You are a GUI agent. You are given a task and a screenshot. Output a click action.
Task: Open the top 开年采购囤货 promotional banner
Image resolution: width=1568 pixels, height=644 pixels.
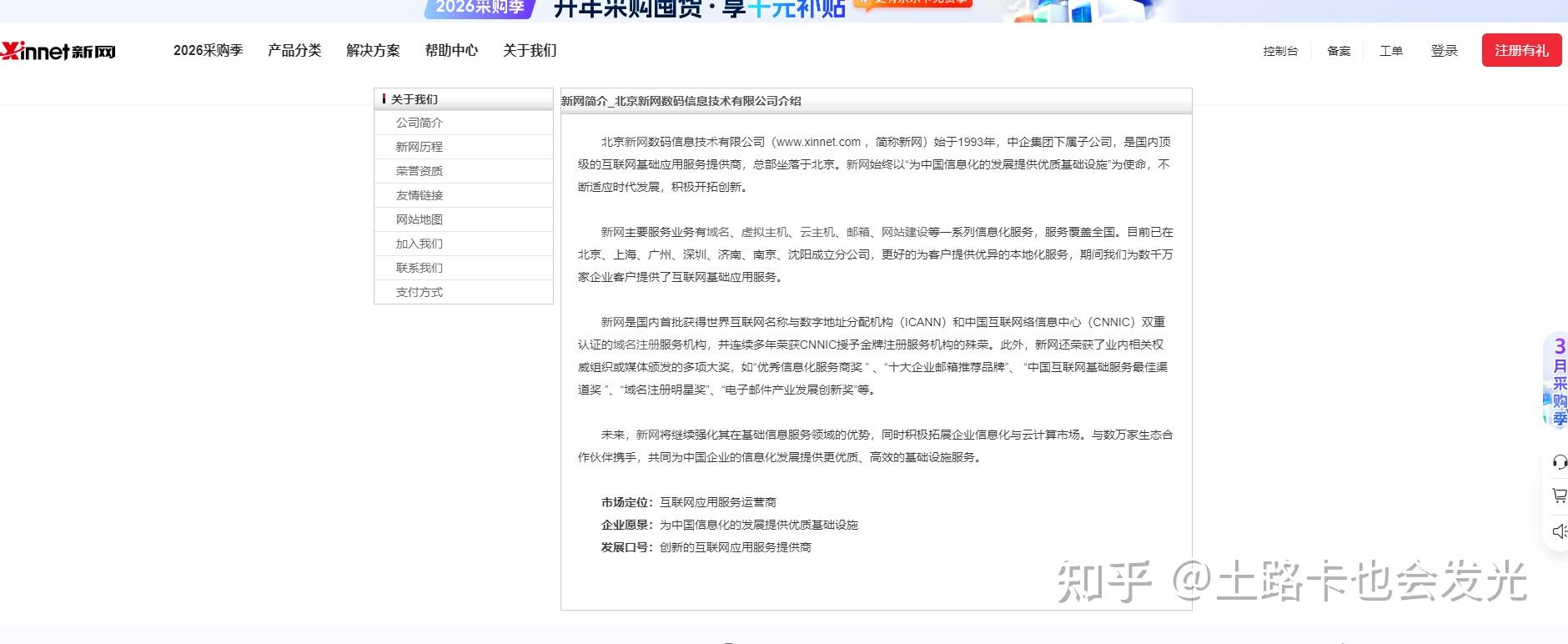click(x=784, y=10)
